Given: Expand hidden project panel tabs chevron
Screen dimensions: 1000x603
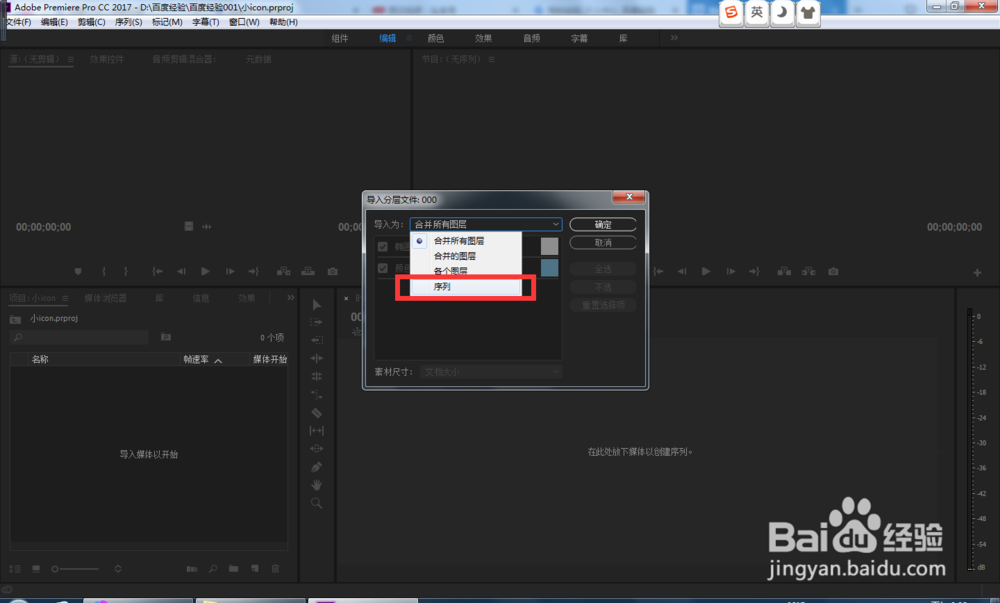Looking at the screenshot, I should coord(291,298).
